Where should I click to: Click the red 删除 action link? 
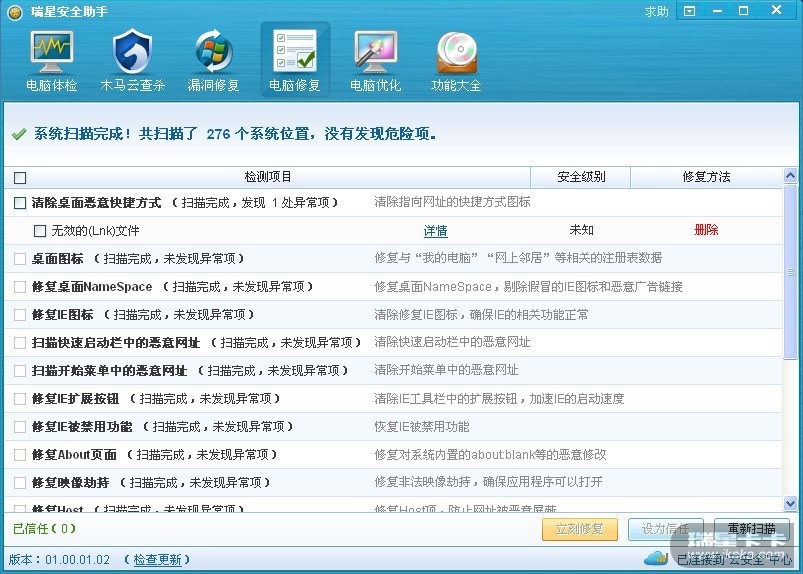[x=706, y=230]
